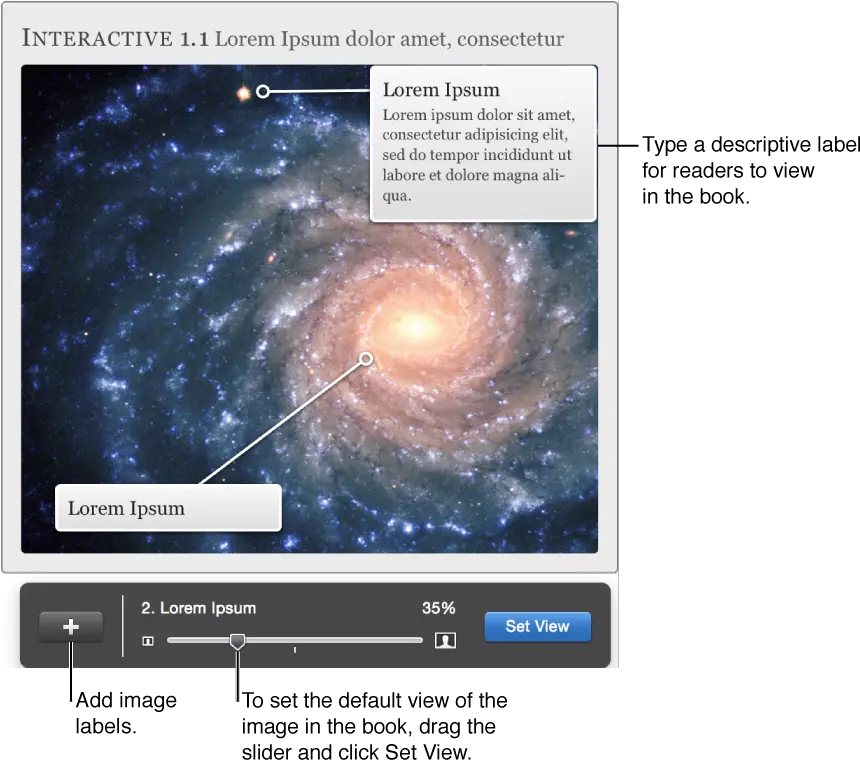Select the Lorem Ipsum label box at bottom left
The width and height of the screenshot is (860, 760).
point(168,508)
